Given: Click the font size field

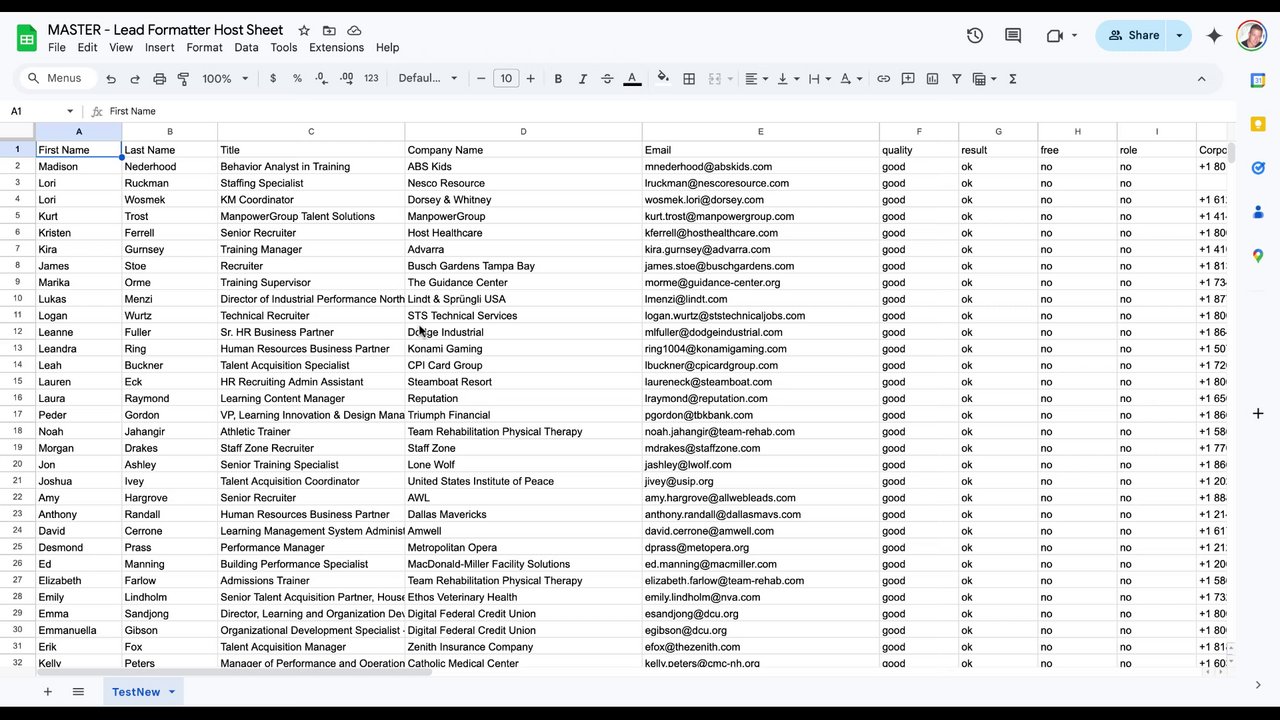Looking at the screenshot, I should coord(506,79).
